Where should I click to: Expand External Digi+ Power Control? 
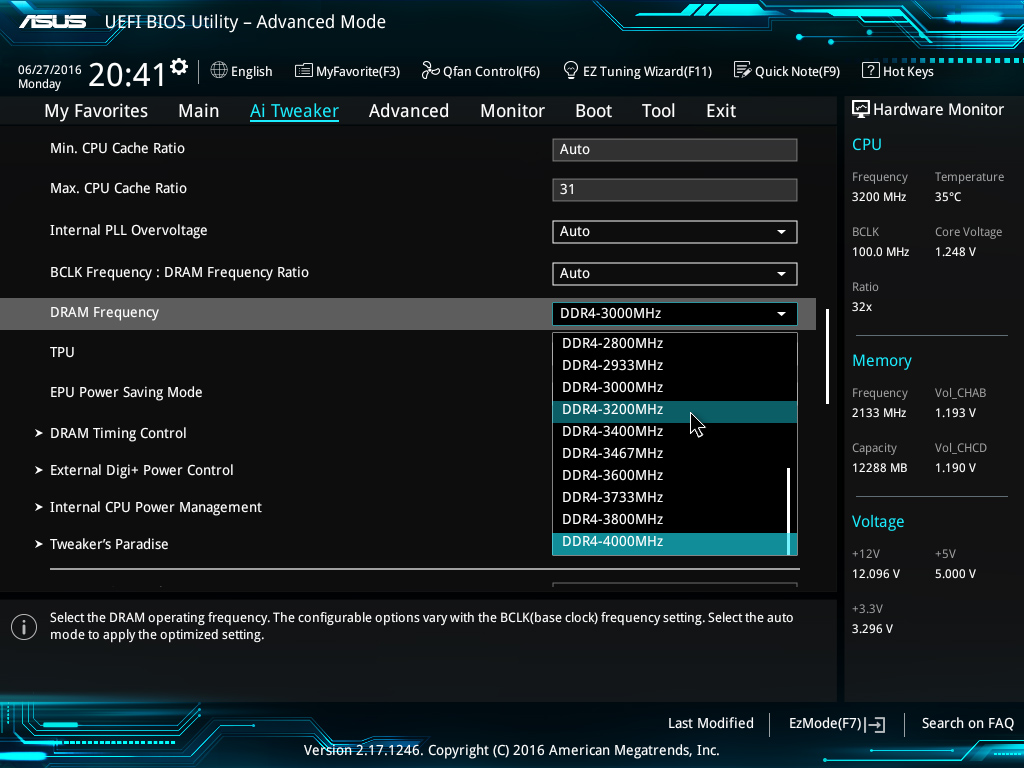click(x=142, y=470)
